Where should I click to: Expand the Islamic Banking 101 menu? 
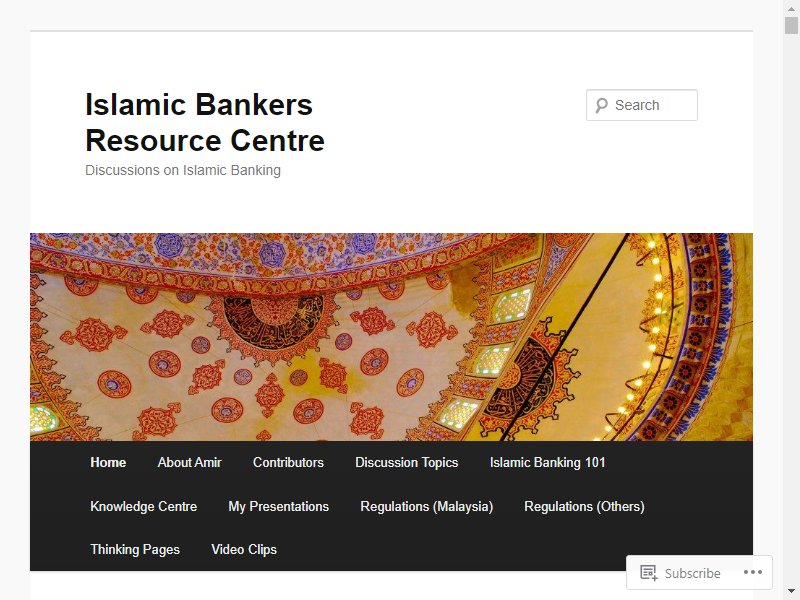[x=547, y=462]
